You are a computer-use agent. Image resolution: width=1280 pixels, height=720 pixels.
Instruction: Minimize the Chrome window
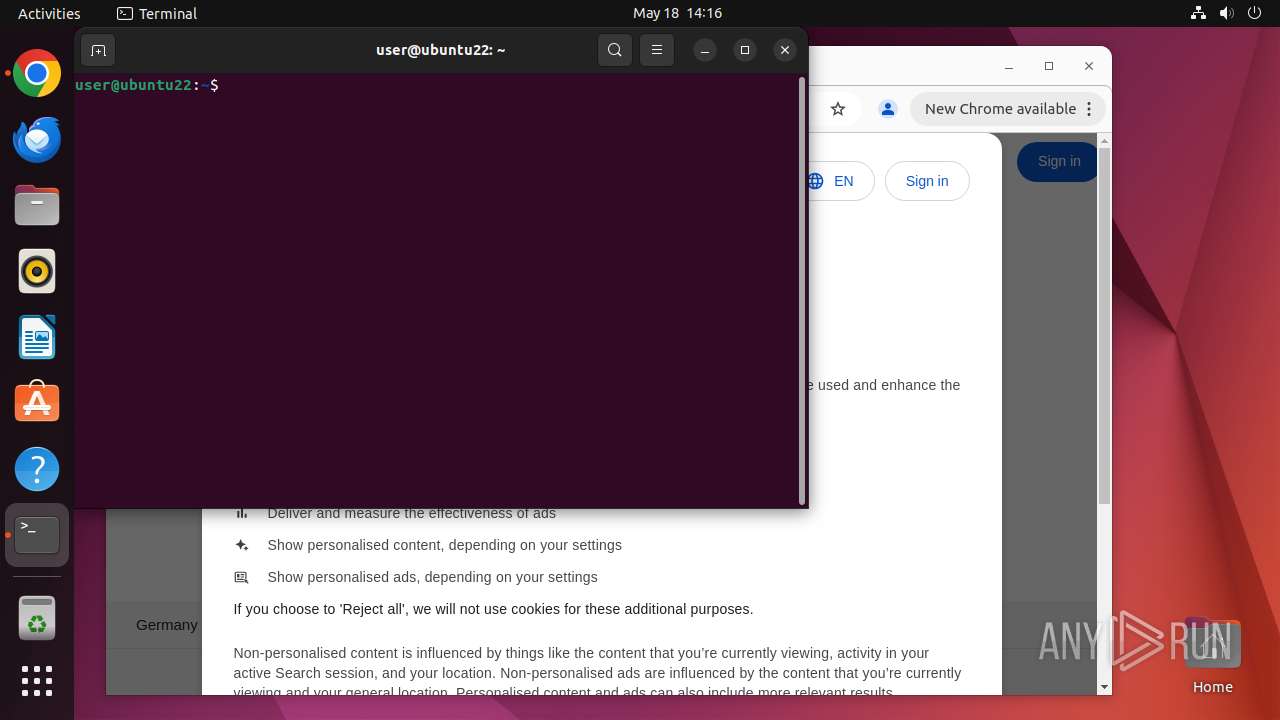click(x=1009, y=66)
